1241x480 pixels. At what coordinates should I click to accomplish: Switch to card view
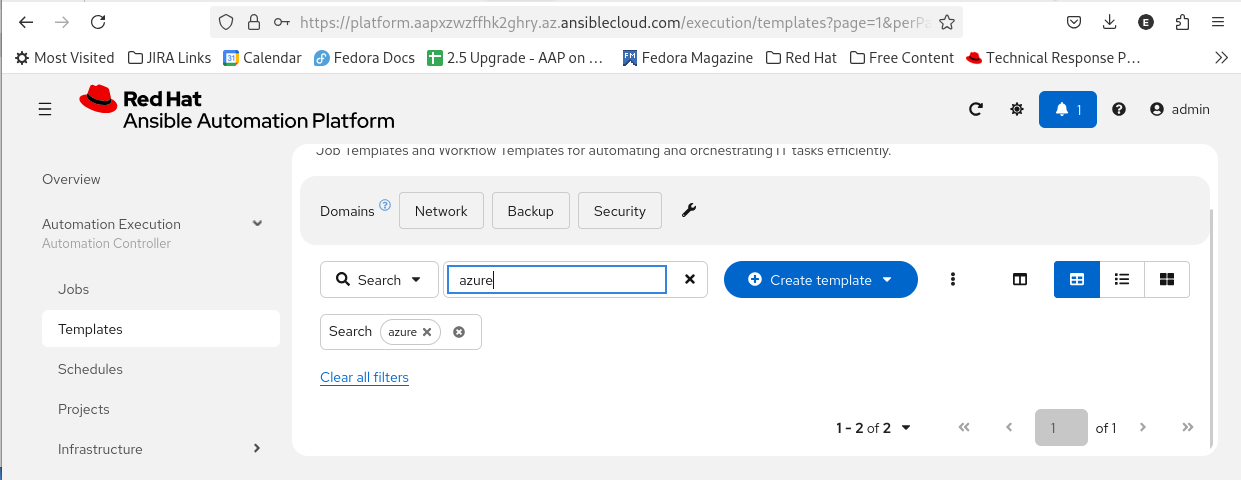(x=1166, y=280)
